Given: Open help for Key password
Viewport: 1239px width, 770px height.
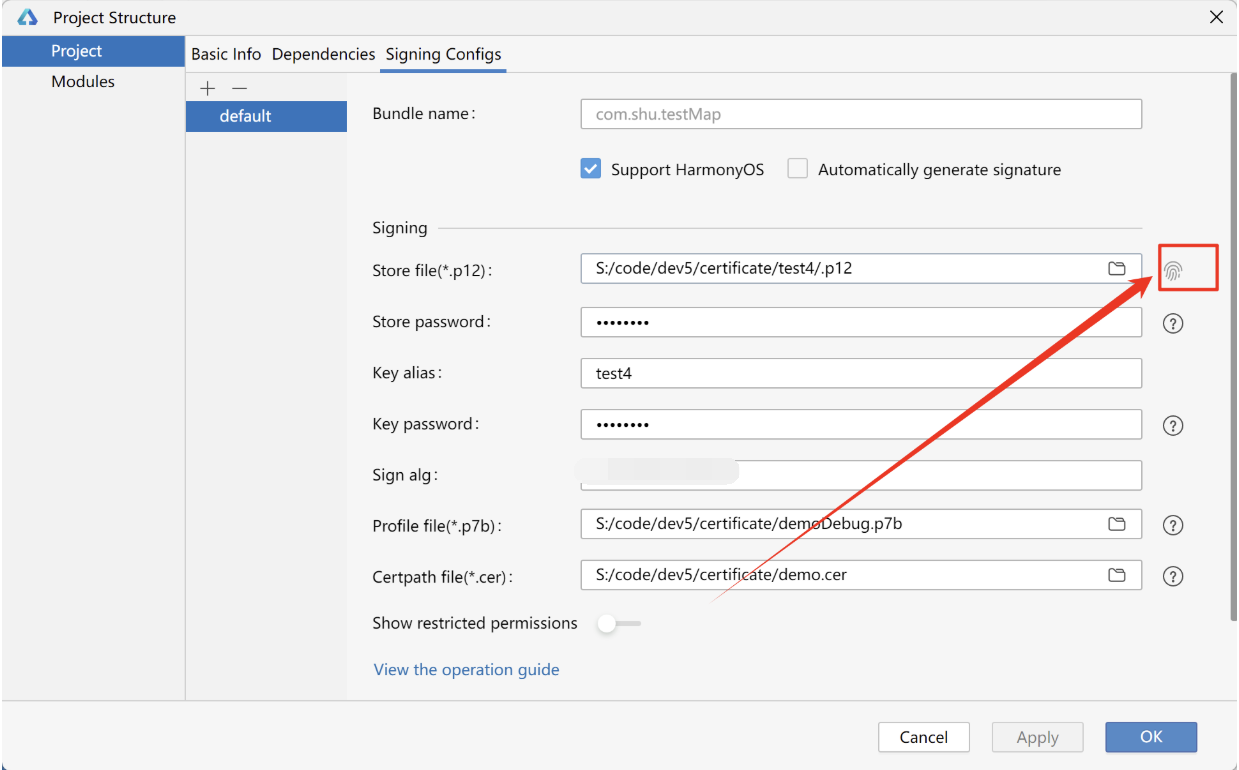Looking at the screenshot, I should tap(1173, 425).
